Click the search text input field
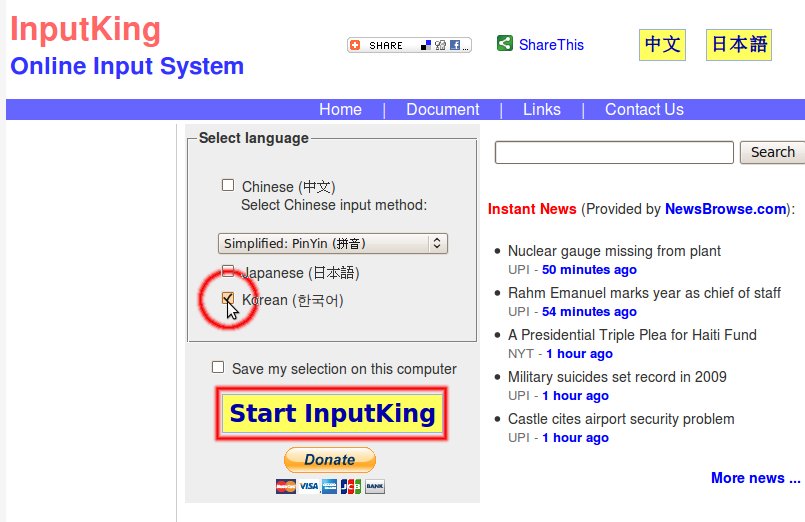This screenshot has width=805, height=522. (x=614, y=152)
